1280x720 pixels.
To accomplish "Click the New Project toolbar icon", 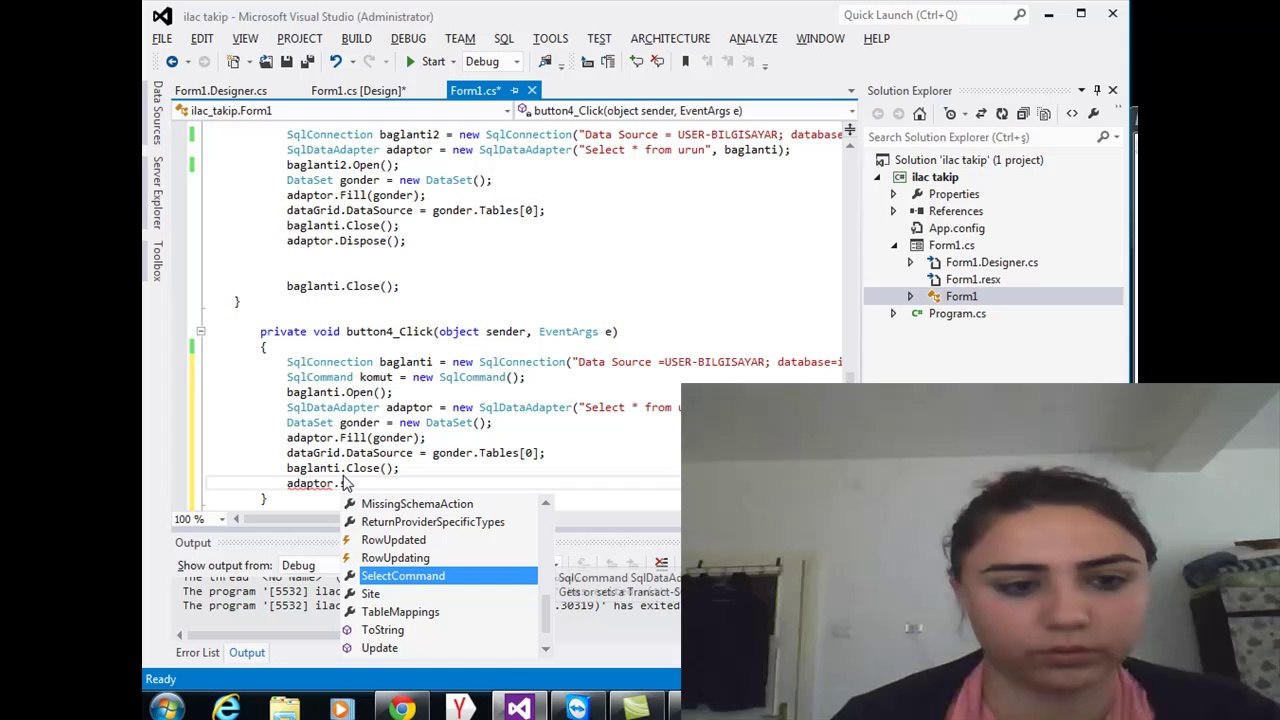I will click(x=233, y=62).
